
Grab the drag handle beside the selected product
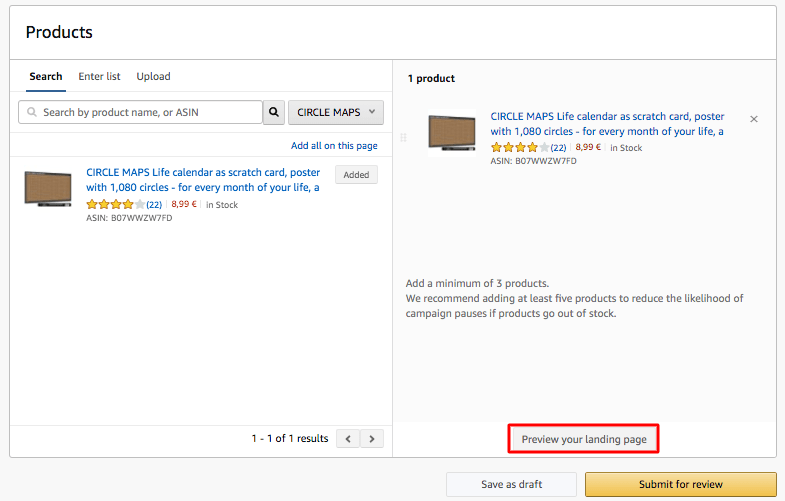404,138
